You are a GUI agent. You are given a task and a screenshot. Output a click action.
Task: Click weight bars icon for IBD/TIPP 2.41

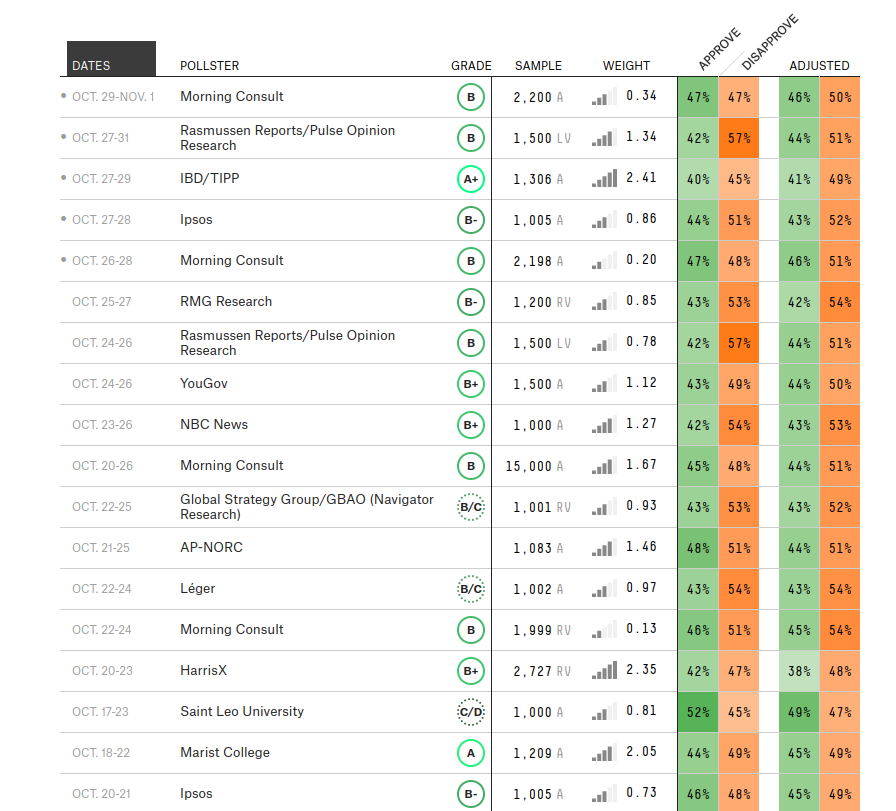coord(605,178)
